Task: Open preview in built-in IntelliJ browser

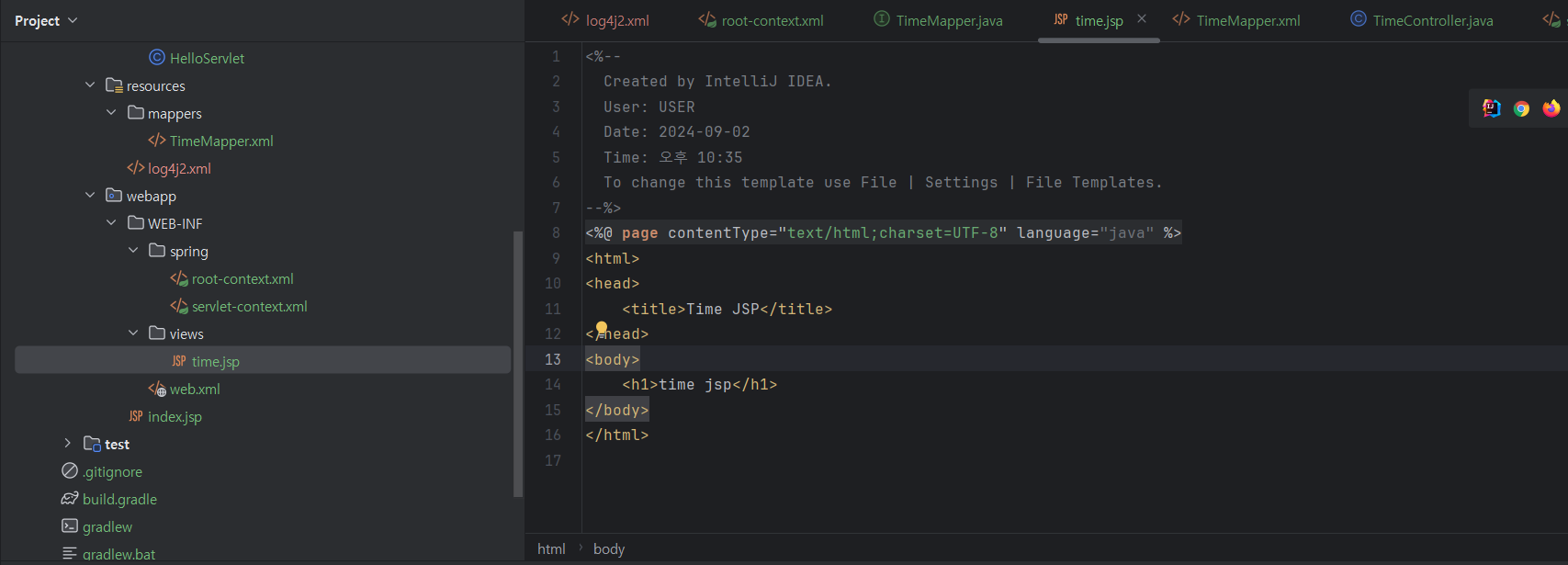Action: click(x=1492, y=108)
